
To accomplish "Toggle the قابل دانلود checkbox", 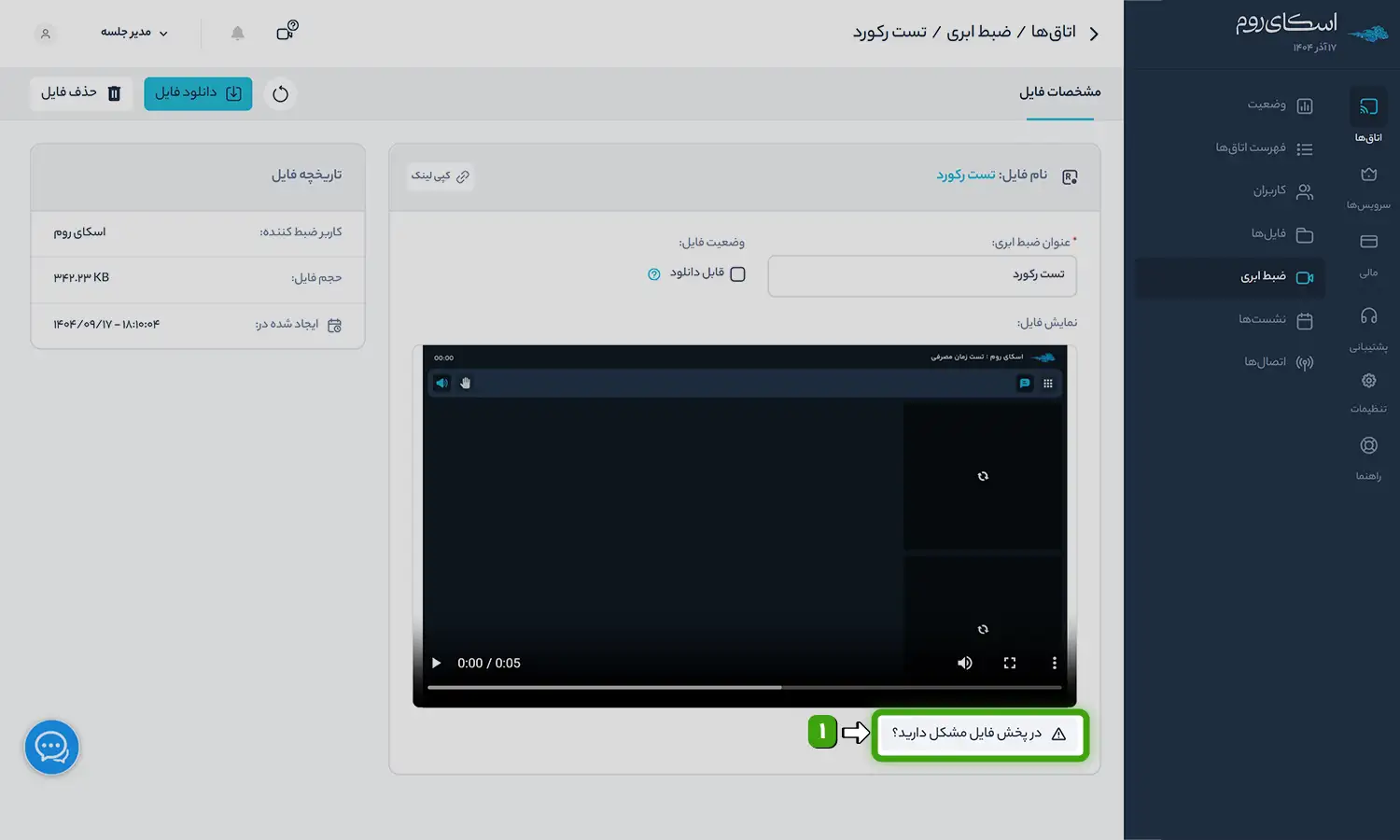I will pyautogui.click(x=737, y=274).
